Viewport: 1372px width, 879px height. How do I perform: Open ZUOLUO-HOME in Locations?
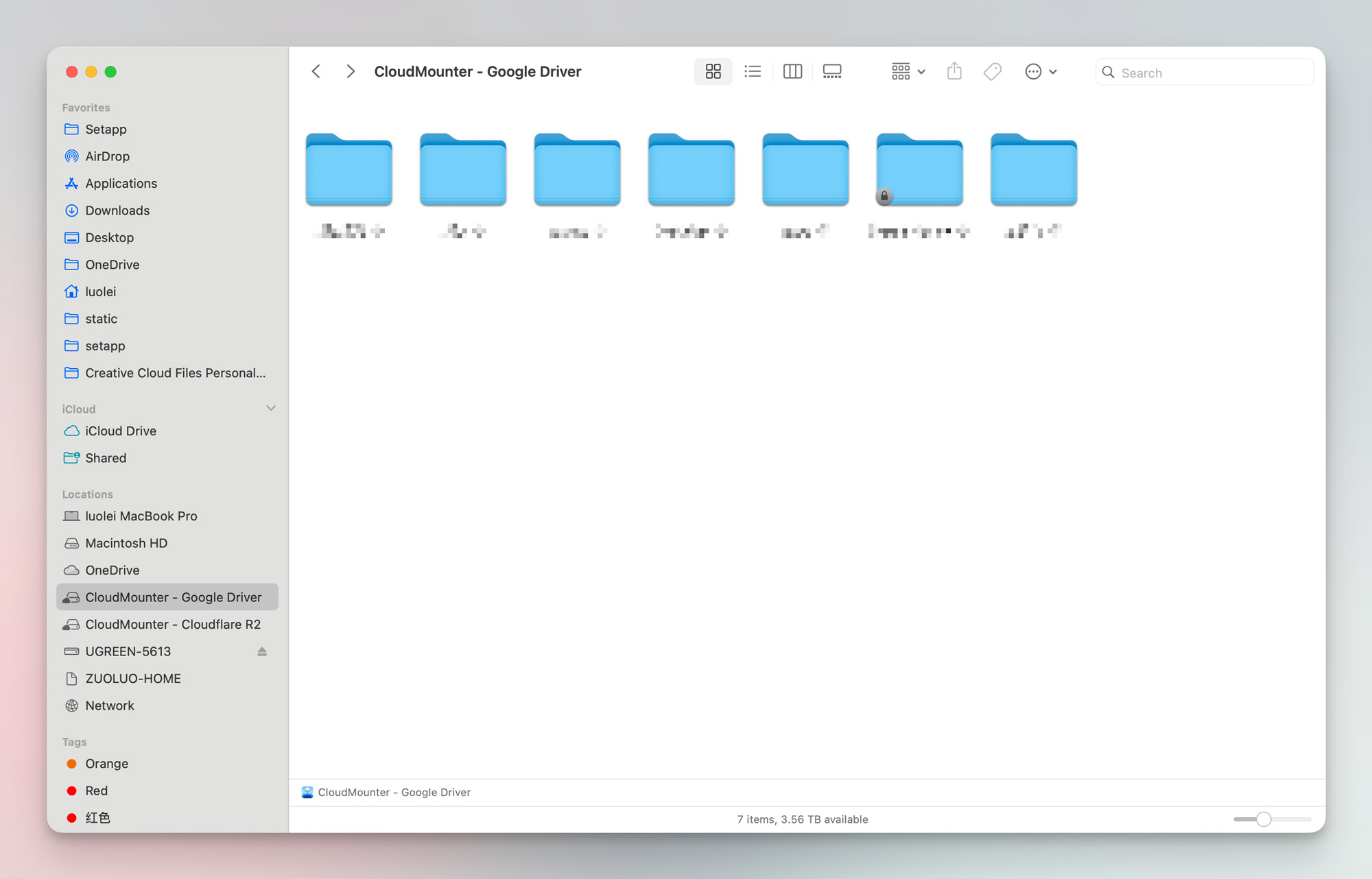(x=167, y=678)
